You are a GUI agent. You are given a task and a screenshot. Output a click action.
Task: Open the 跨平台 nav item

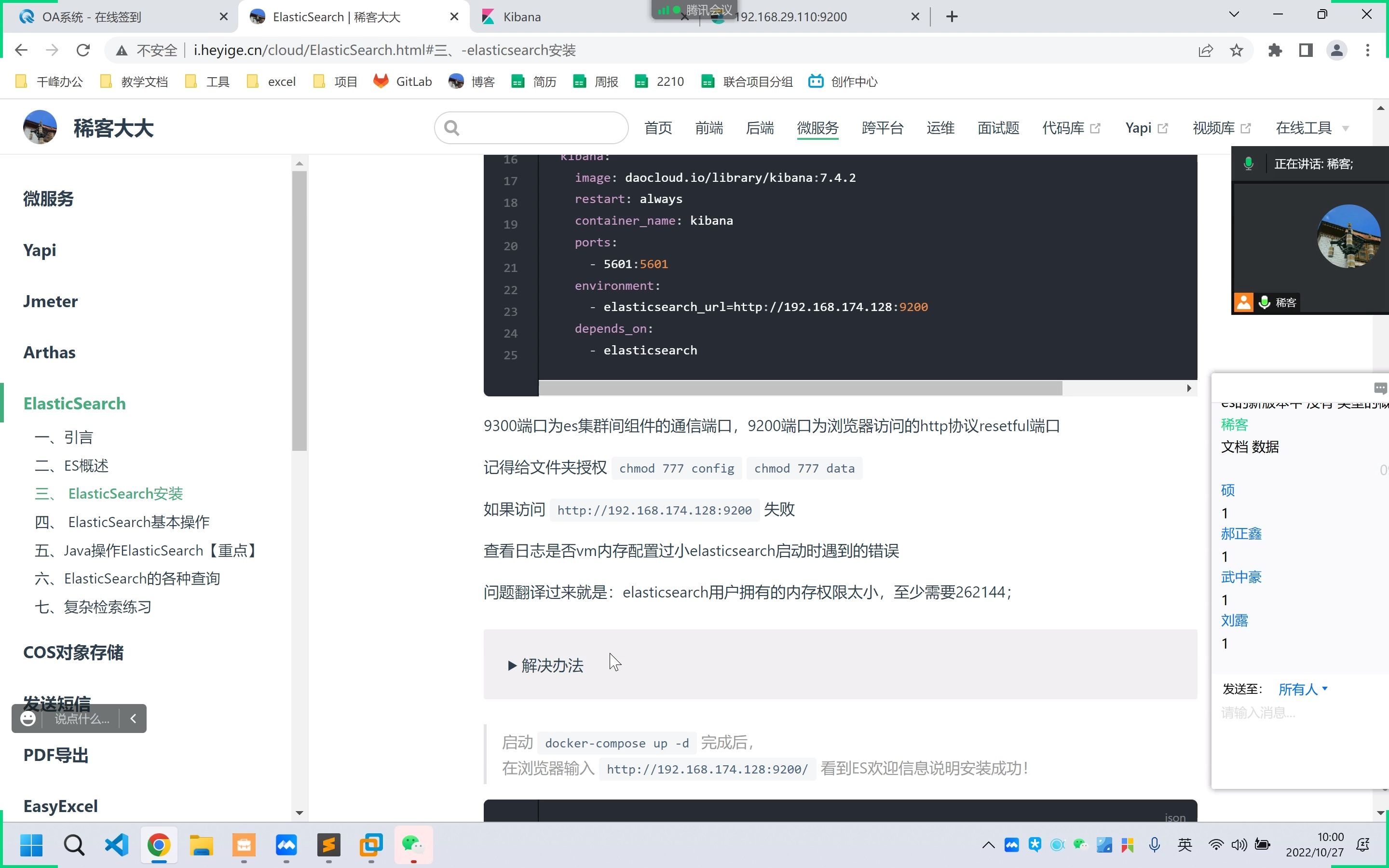(x=883, y=127)
